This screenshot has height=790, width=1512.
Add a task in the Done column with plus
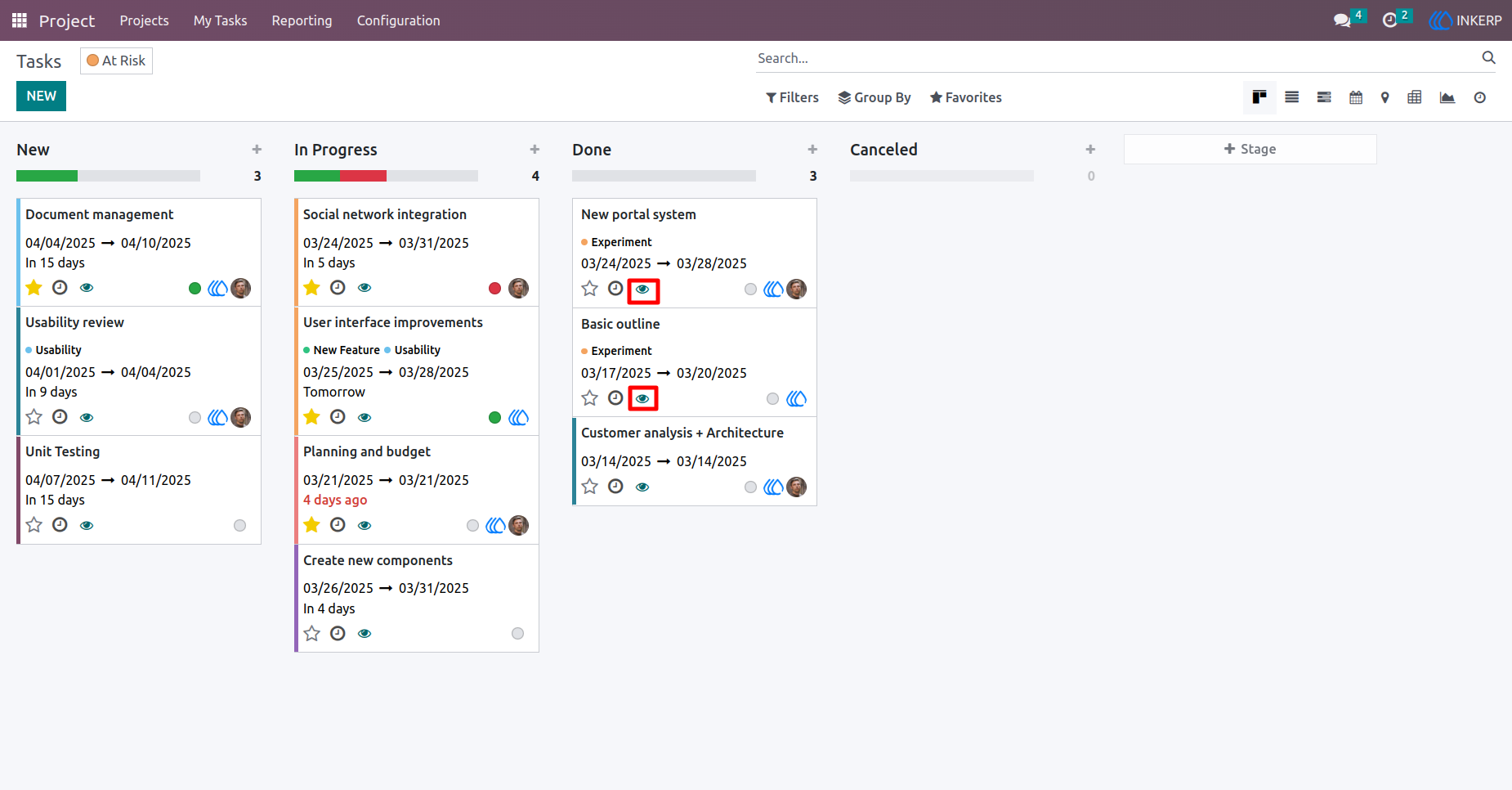812,149
